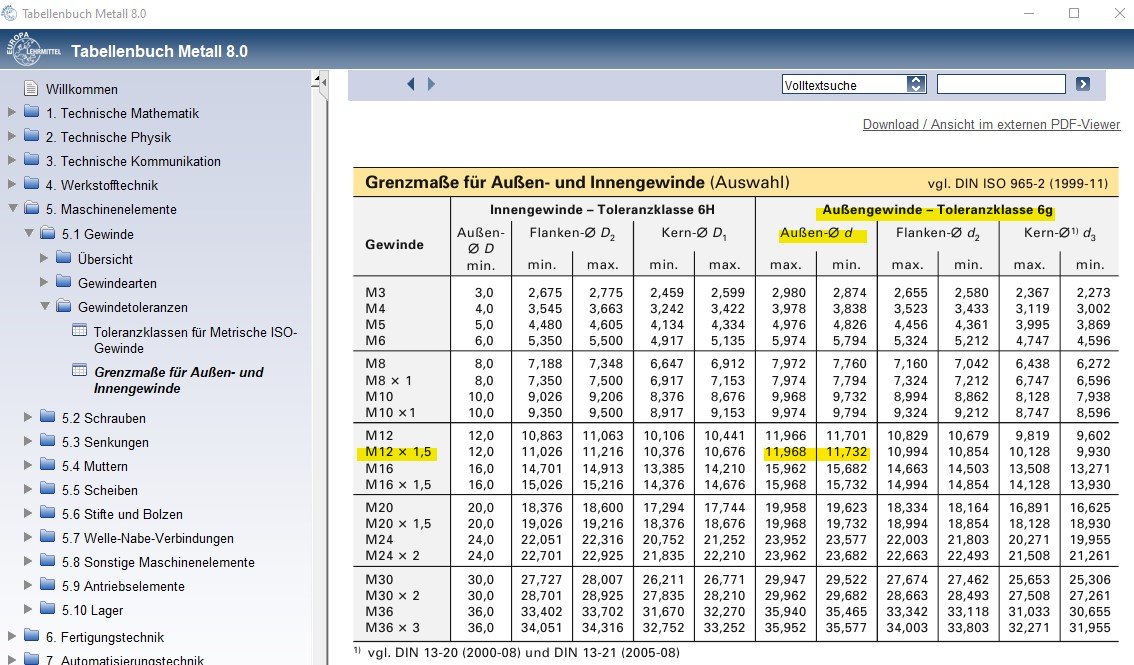The image size is (1134, 665).
Task: Click folder icon of 1. Technische Mathematik
Action: (31, 112)
